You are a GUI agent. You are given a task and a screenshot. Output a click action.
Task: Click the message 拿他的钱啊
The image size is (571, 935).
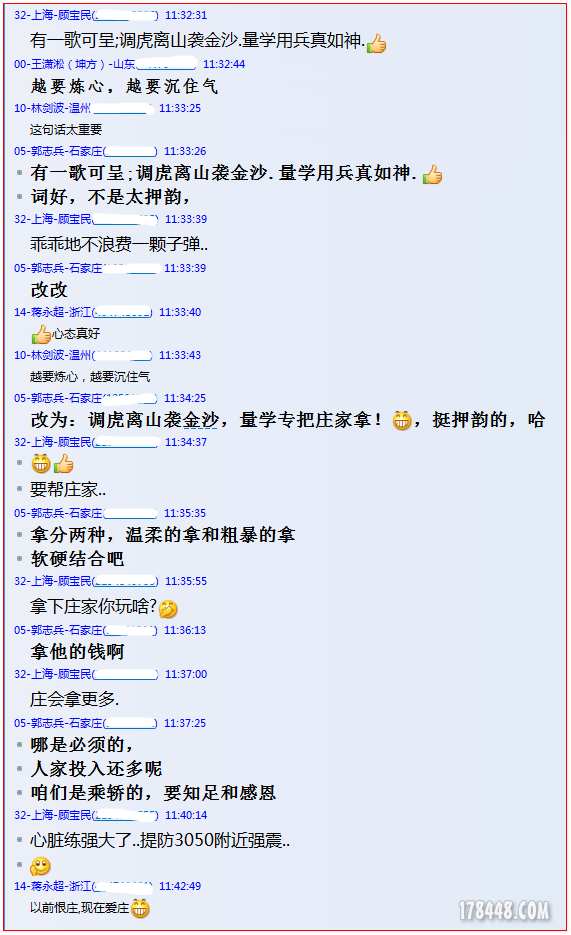[x=77, y=652]
